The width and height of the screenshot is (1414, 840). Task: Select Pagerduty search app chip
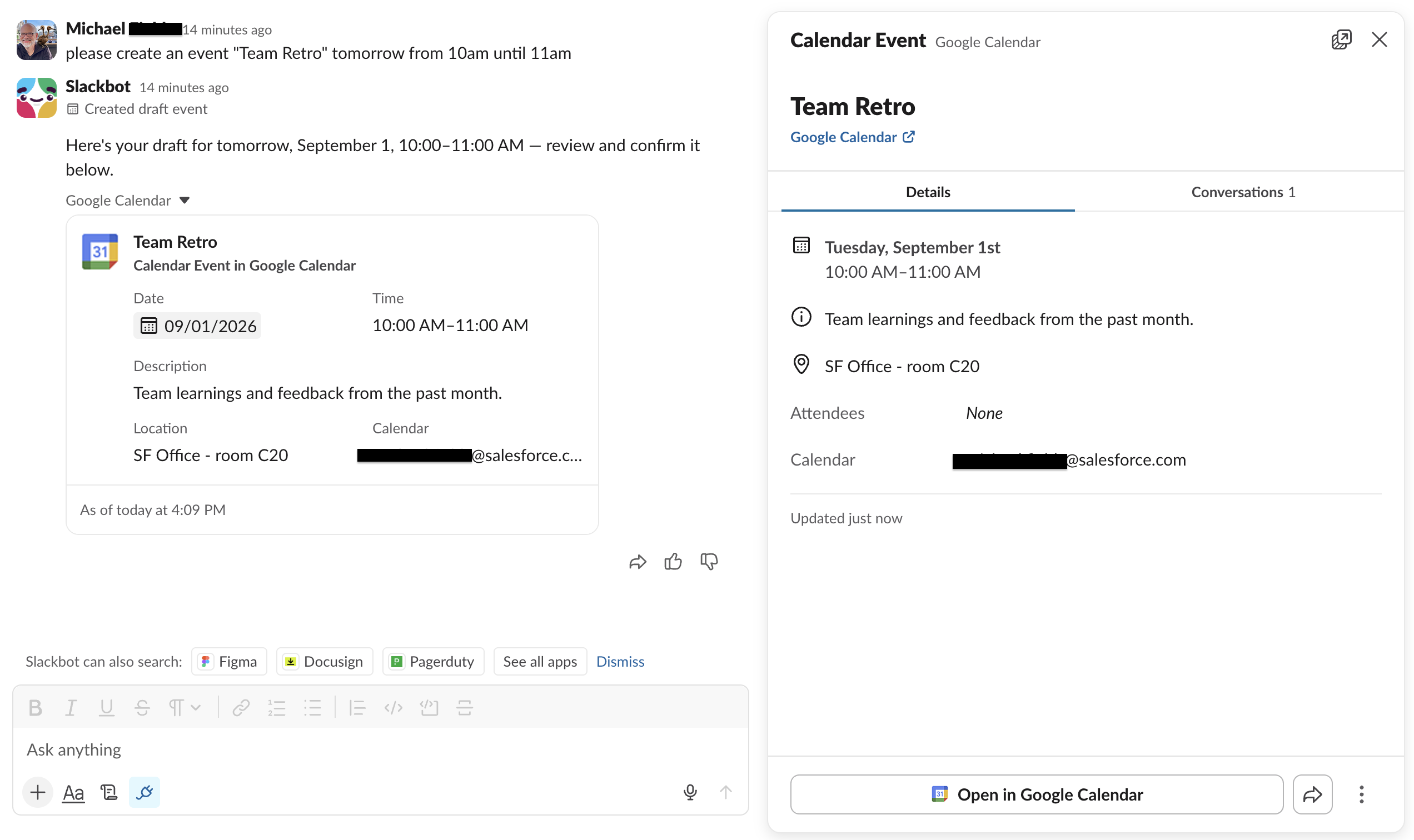pos(433,662)
